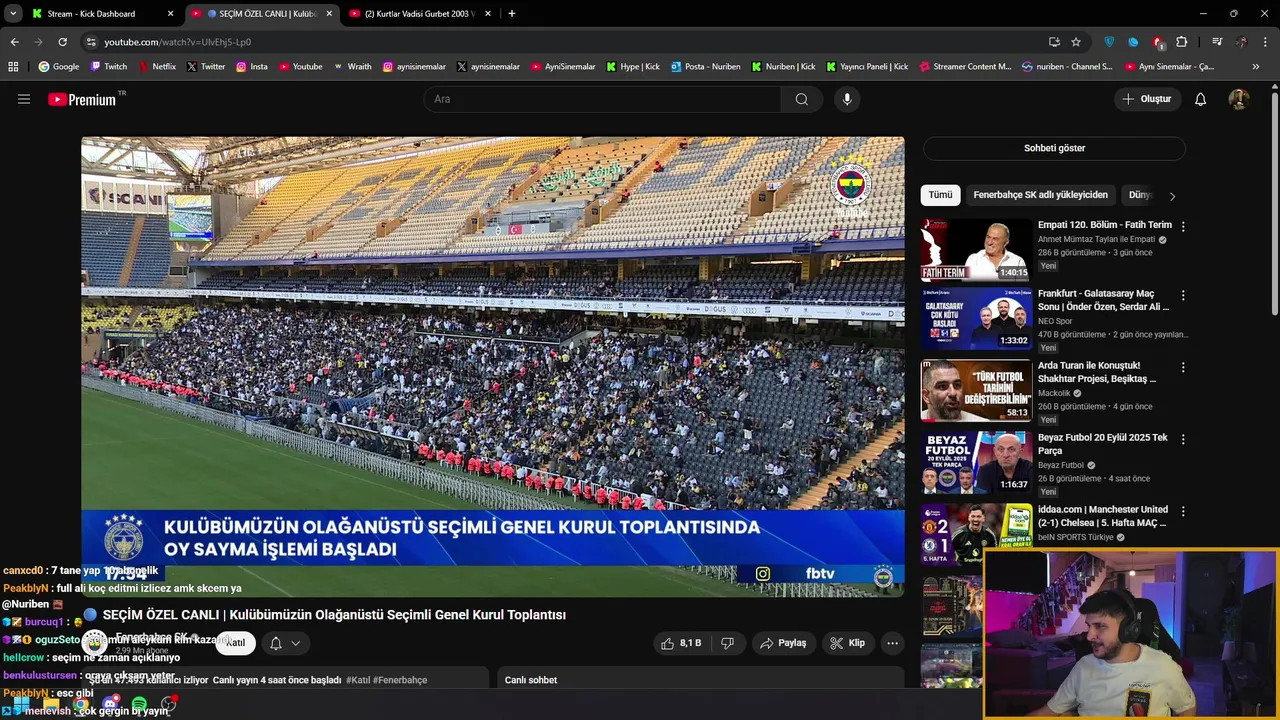Screen dimensions: 1280x720
Task: Reload the page with refresh icon
Action: [62, 42]
